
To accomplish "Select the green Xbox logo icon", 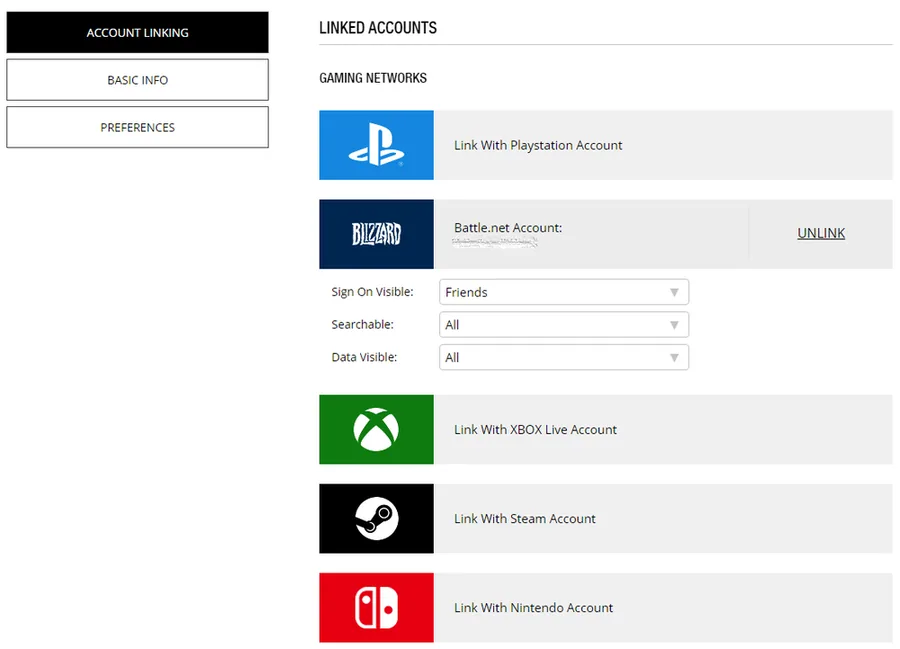I will [x=377, y=429].
